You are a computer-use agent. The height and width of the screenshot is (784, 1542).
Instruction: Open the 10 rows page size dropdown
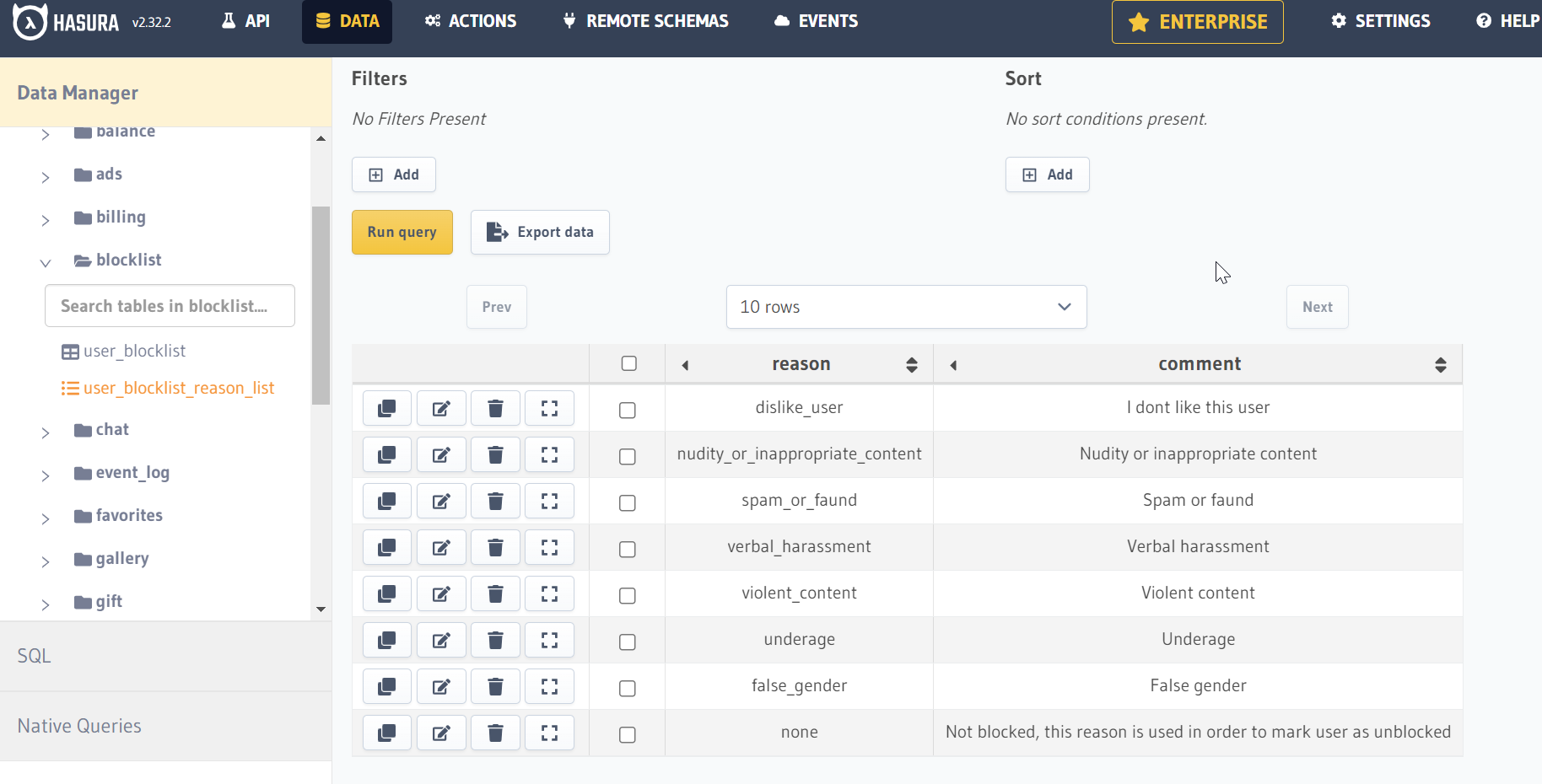click(x=906, y=307)
